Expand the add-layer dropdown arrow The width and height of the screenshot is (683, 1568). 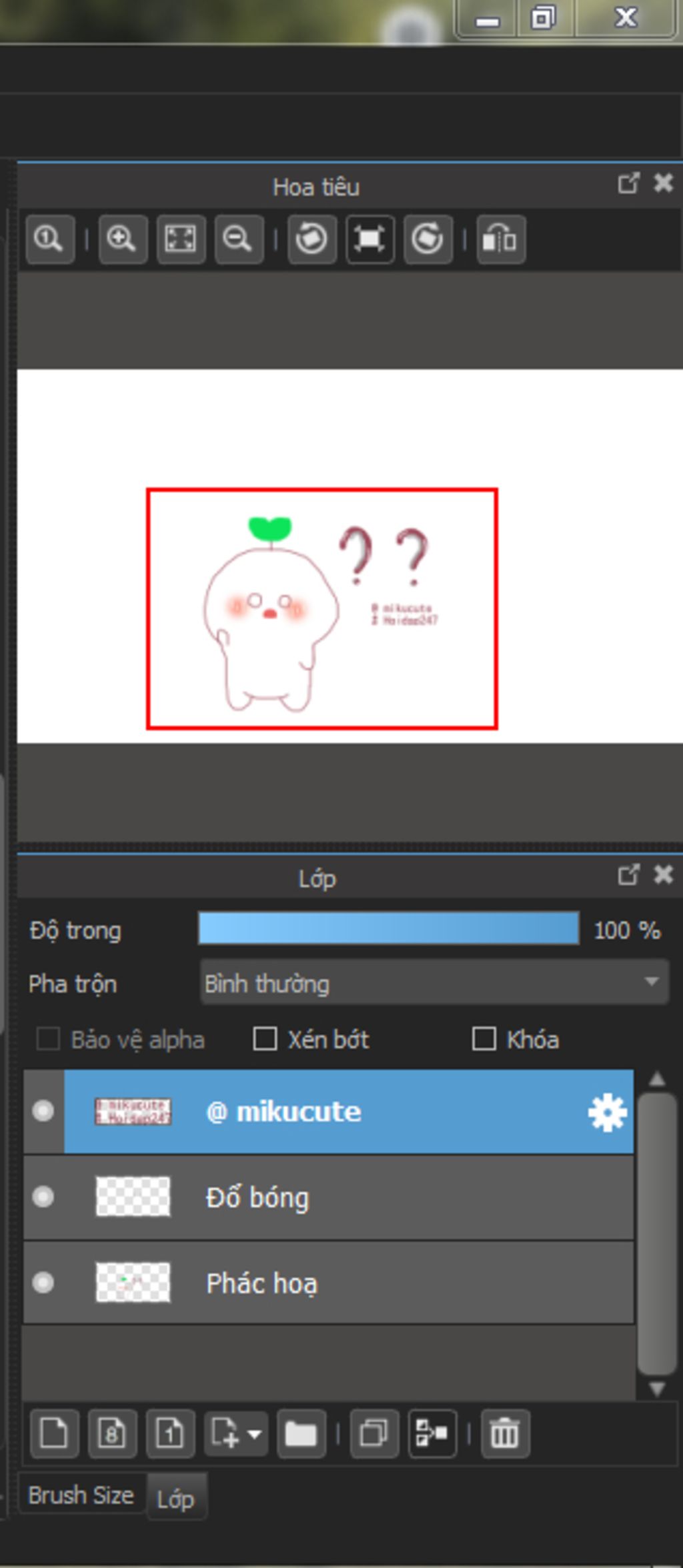coord(254,1433)
